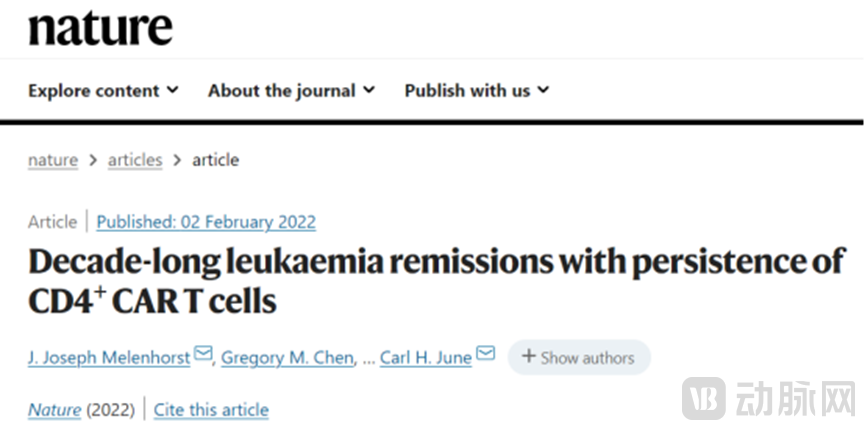The height and width of the screenshot is (430, 865).
Task: Open the Published: 02 February 2022 link
Action: click(206, 222)
